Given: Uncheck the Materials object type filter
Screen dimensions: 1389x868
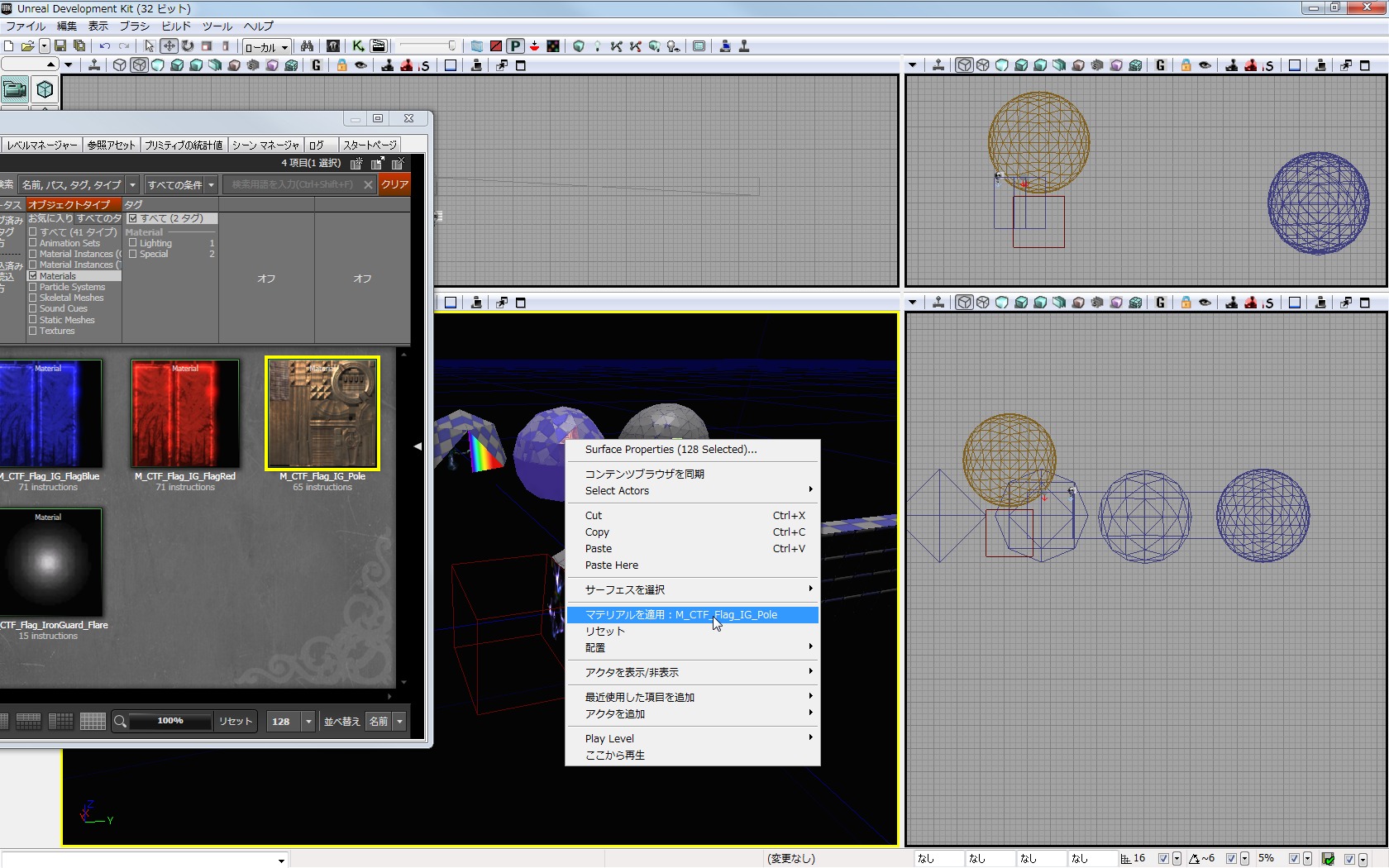Looking at the screenshot, I should coord(33,276).
